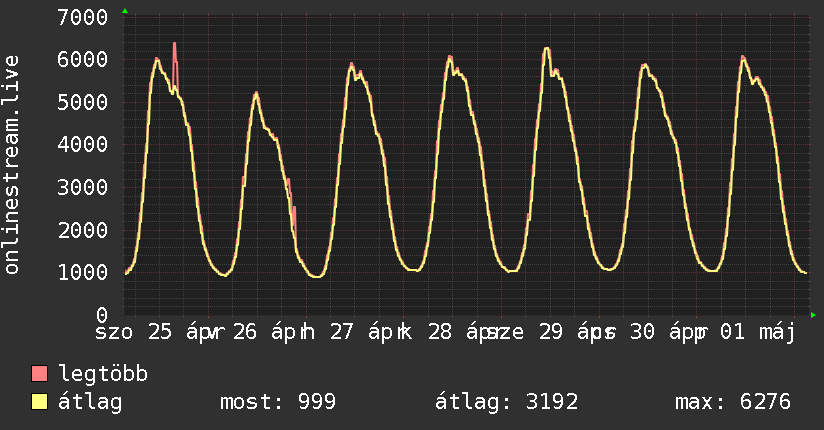This screenshot has height=430, width=824.
Task: Click the 6000 y-axis label
Action: point(83,59)
